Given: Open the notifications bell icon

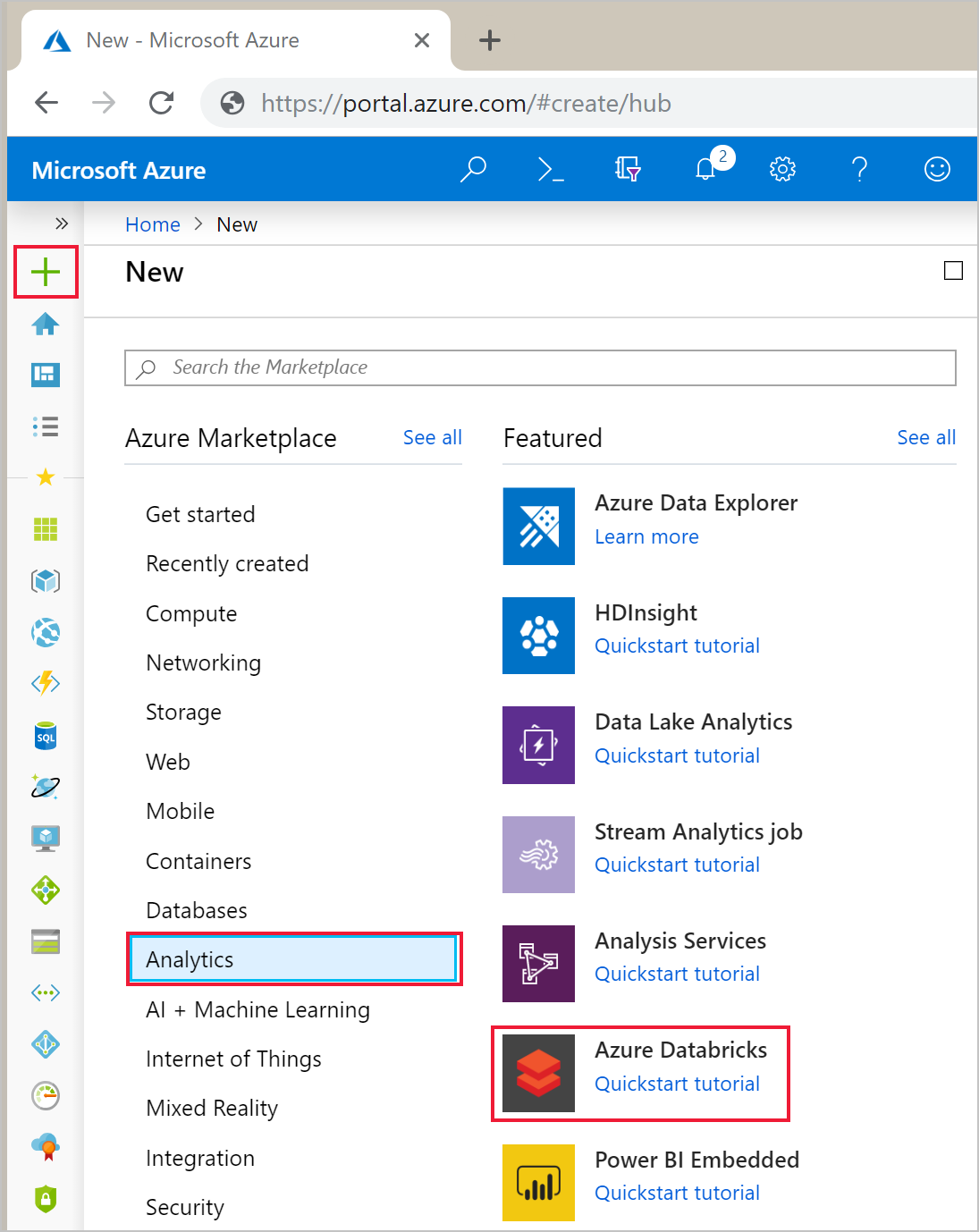Looking at the screenshot, I should 706,169.
